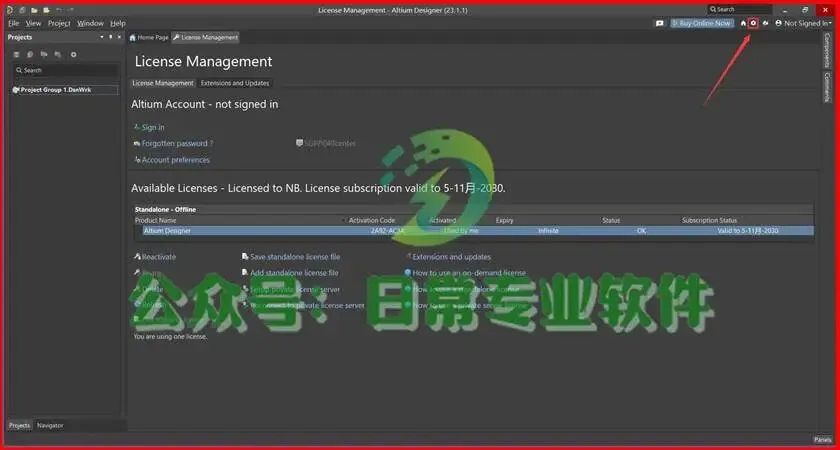Click the feedback chat bubble icon
Viewport: 840px width, 450px height.
click(659, 23)
